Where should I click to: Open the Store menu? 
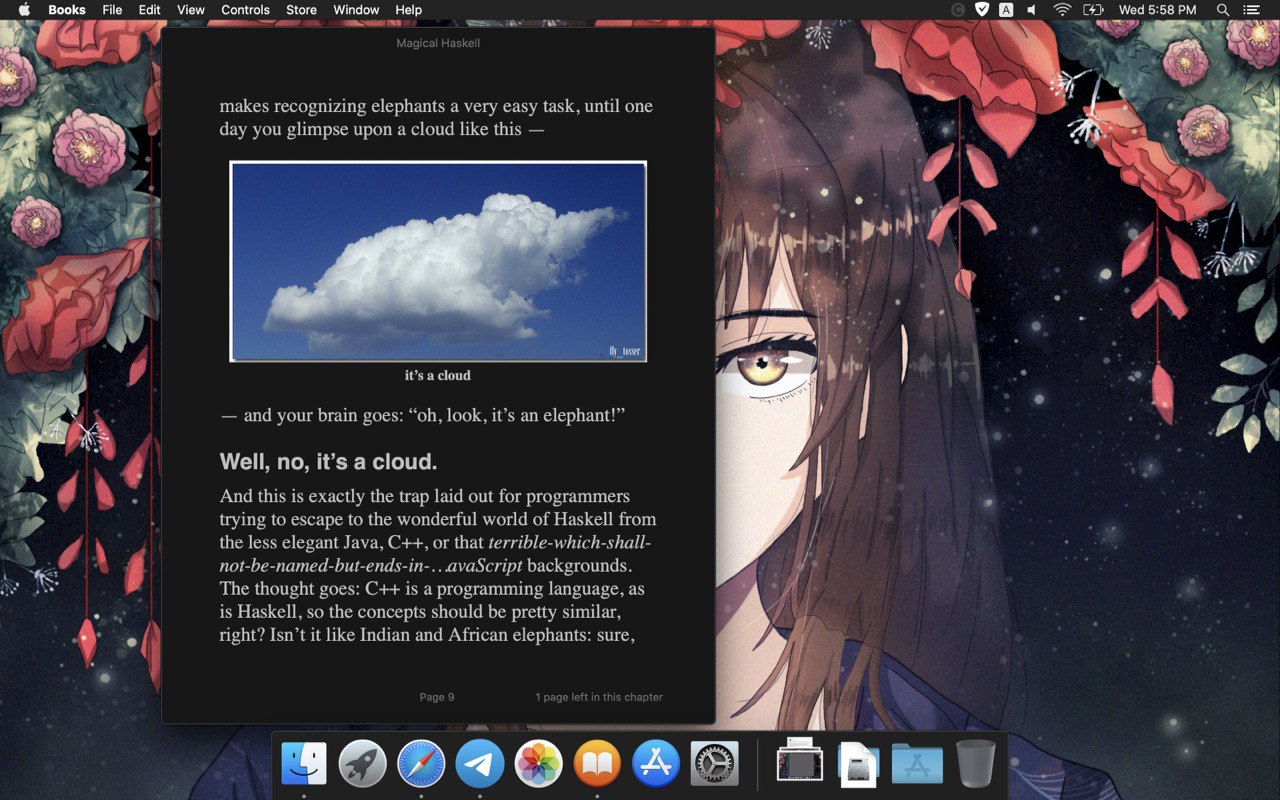[301, 10]
